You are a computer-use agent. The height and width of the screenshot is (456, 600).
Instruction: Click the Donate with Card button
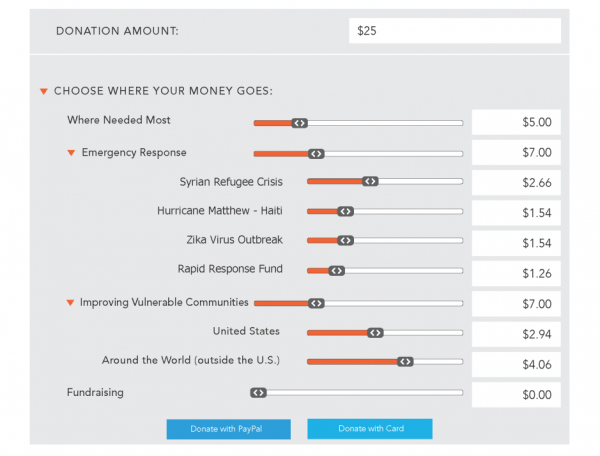(370, 428)
